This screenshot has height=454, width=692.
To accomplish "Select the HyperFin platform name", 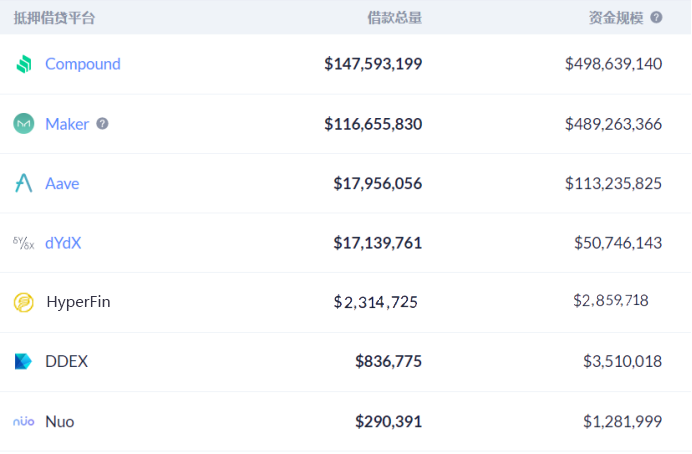I will pos(78,302).
